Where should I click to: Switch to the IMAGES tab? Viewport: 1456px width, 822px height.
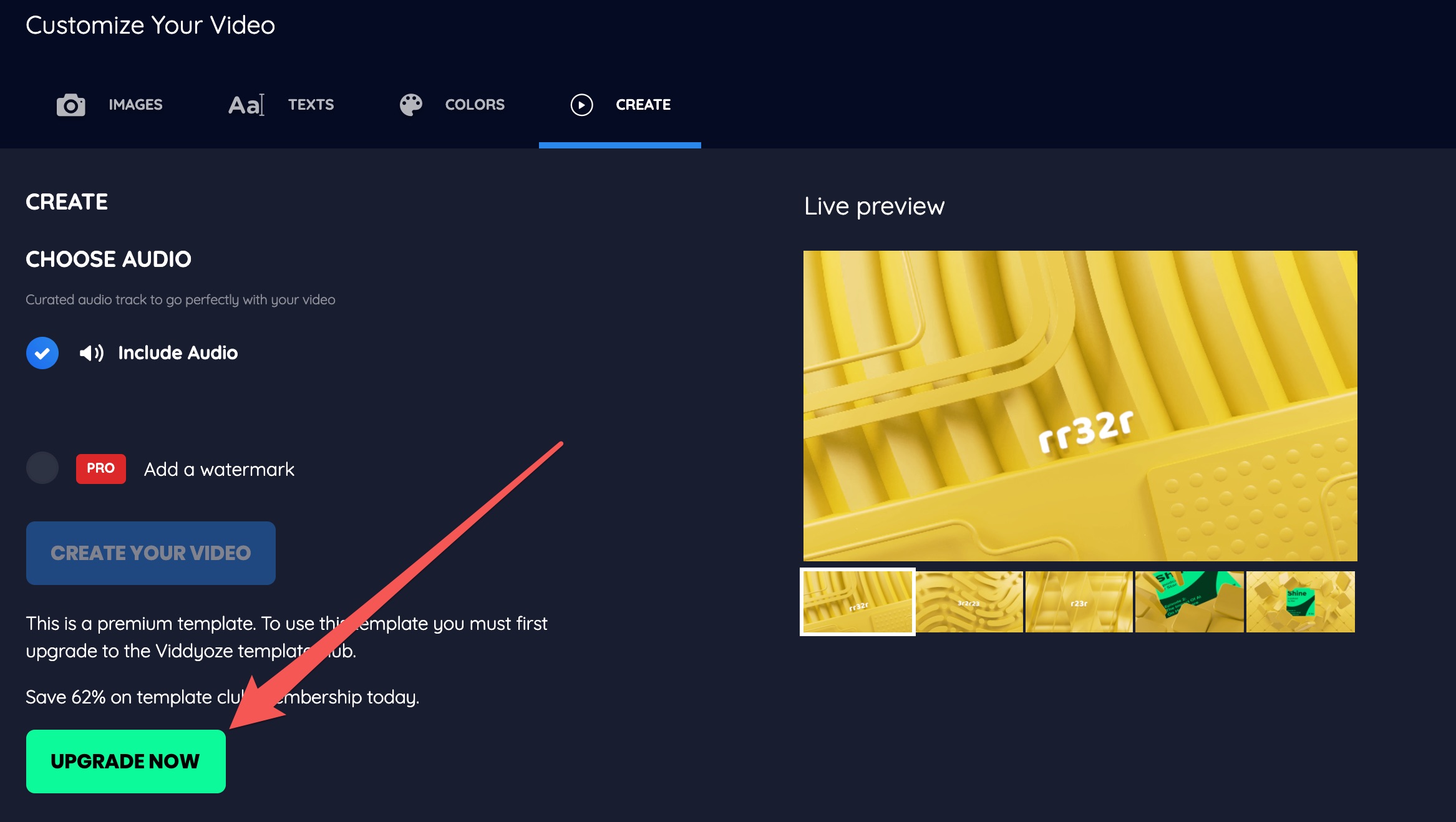[135, 105]
